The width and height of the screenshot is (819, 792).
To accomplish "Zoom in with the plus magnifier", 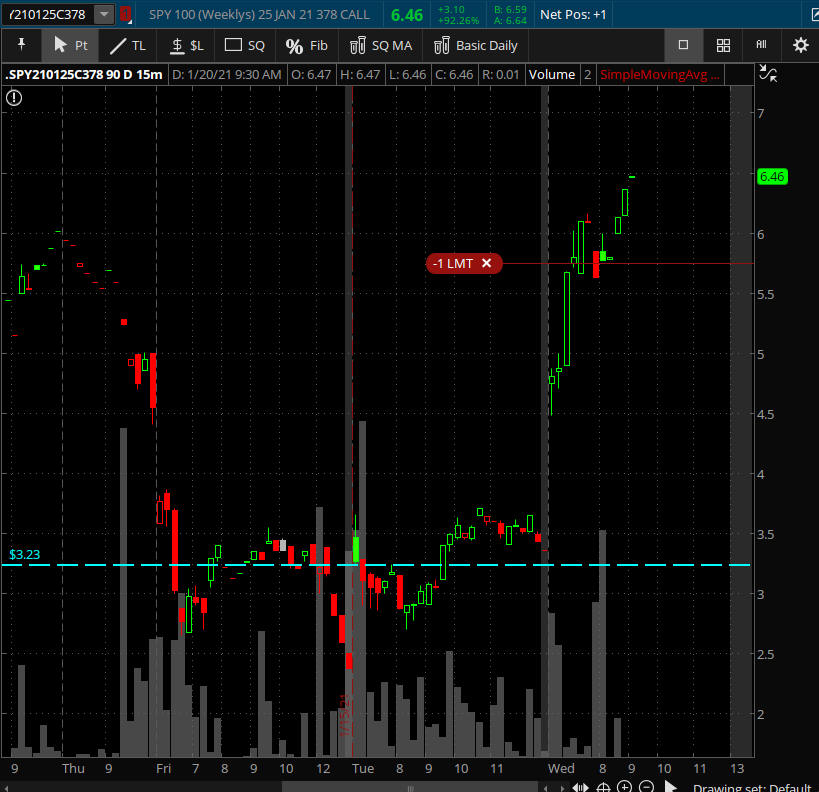I will [624, 786].
